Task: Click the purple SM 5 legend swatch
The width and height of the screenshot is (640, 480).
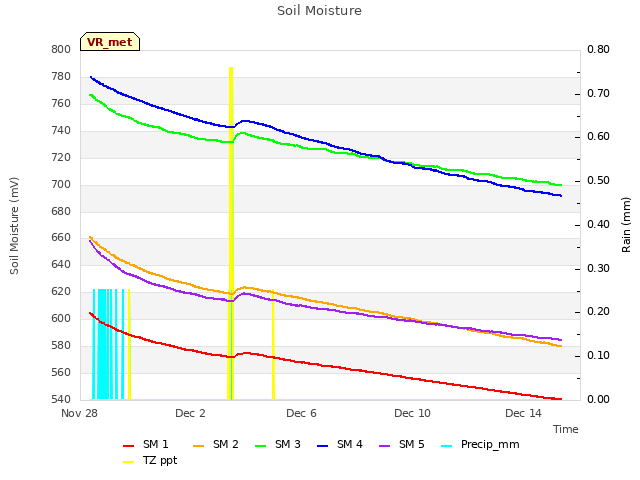Action: coord(385,446)
